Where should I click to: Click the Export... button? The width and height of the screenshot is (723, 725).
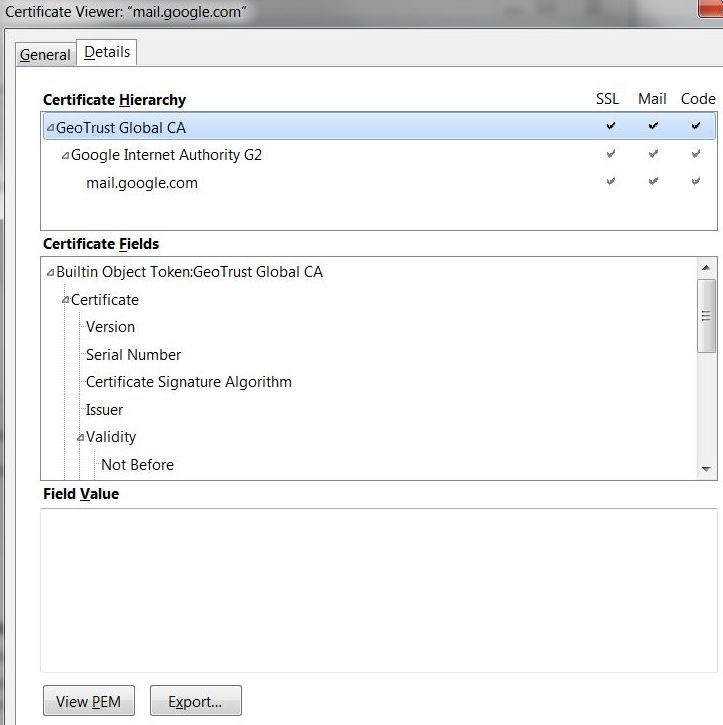coord(196,700)
